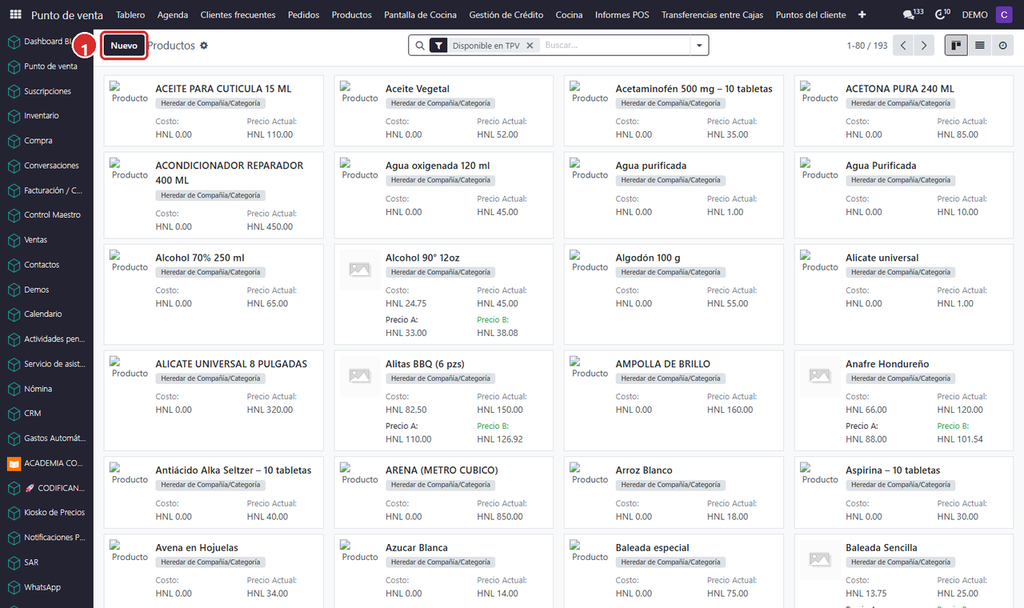This screenshot has height=608, width=1024.
Task: Open Informes POS menu
Action: coord(622,14)
